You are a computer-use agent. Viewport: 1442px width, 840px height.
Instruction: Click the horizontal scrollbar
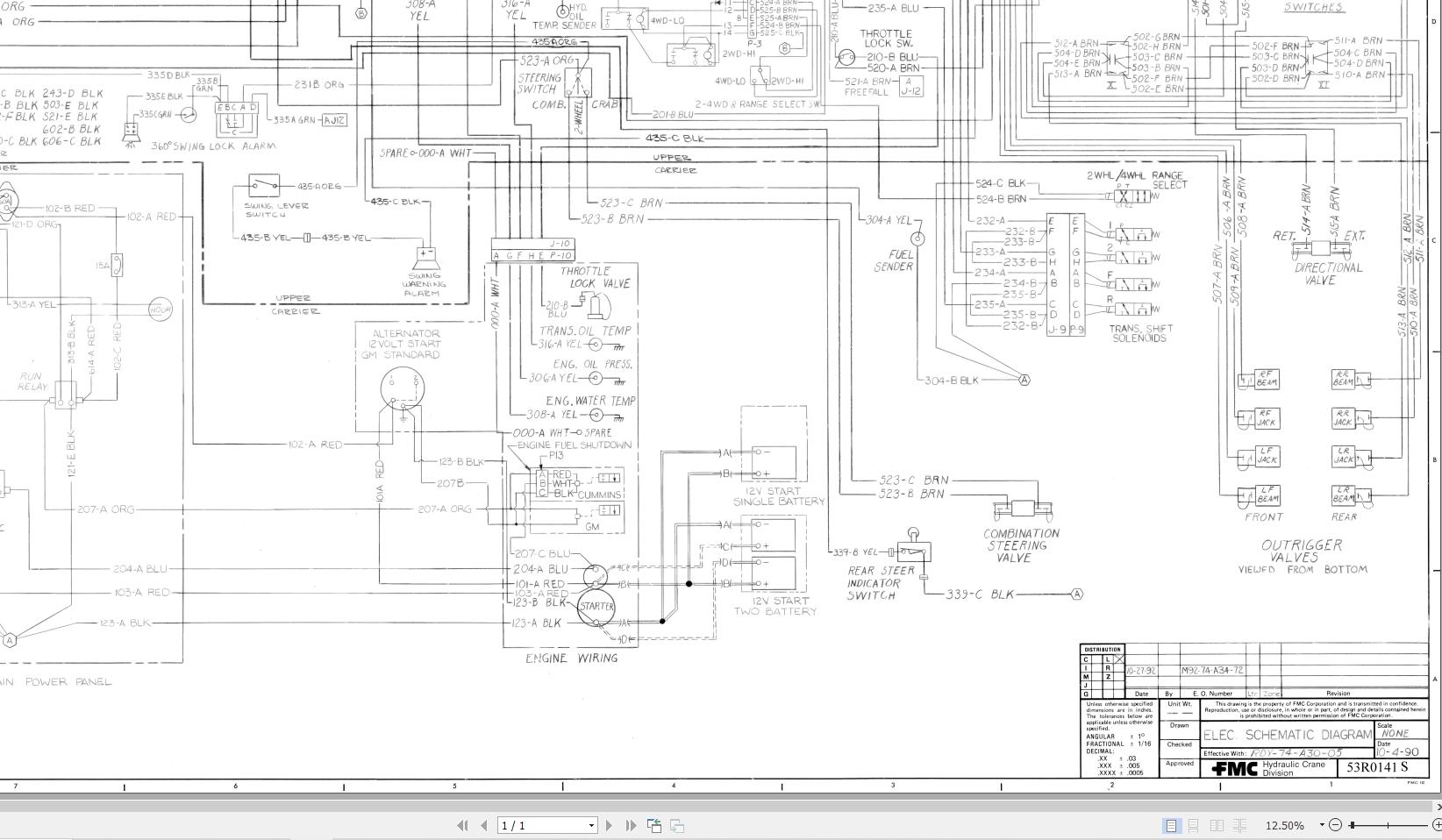pos(717,806)
